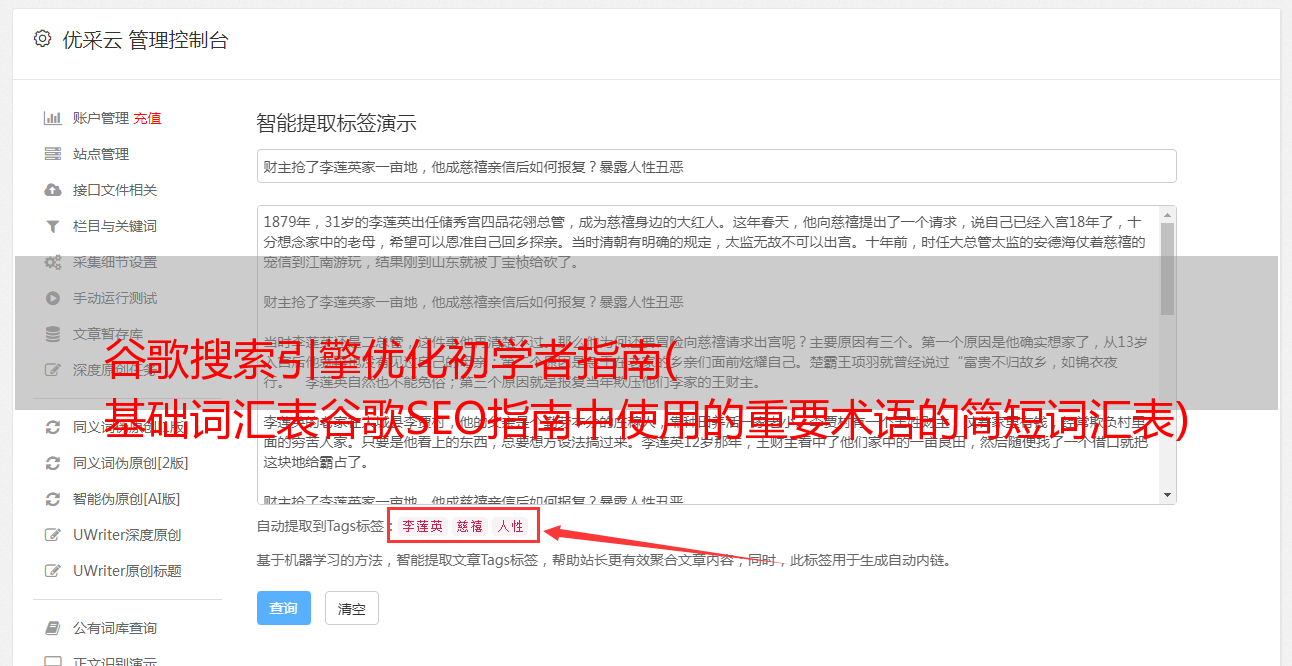Click the refresh icon for 智能伪原创[AI版]

[53, 499]
